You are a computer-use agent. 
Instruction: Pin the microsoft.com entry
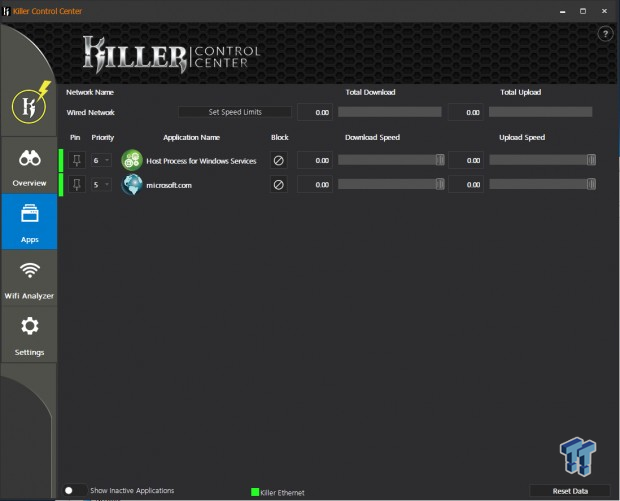[x=77, y=185]
